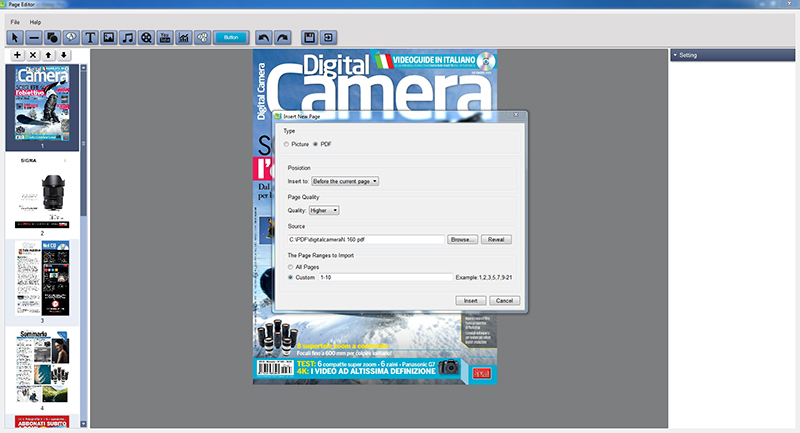Open the File menu

[15, 22]
